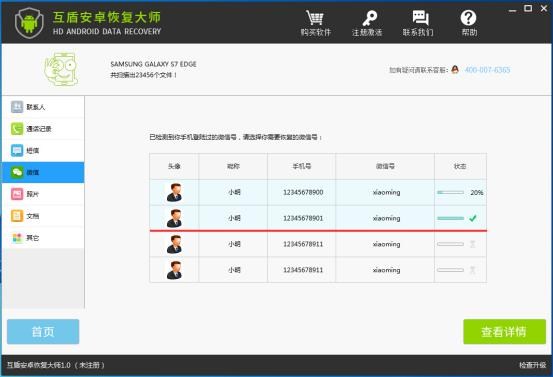The image size is (553, 377).
Task: Click the 状态 column header
Action: [460, 166]
